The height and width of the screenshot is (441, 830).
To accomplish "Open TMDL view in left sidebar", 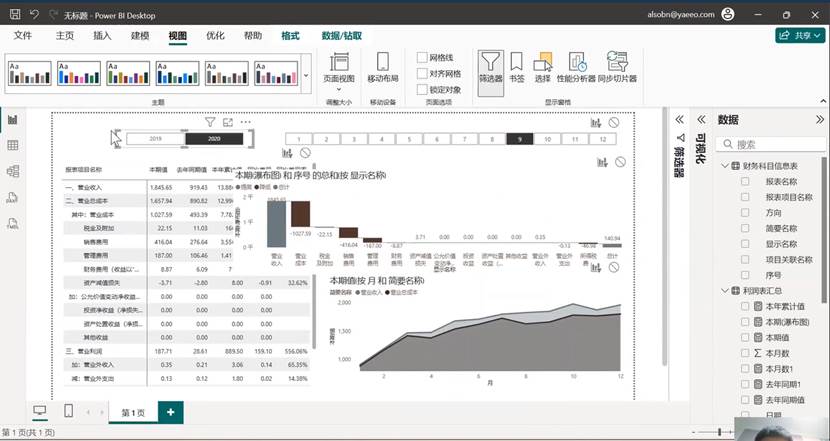I will (13, 223).
